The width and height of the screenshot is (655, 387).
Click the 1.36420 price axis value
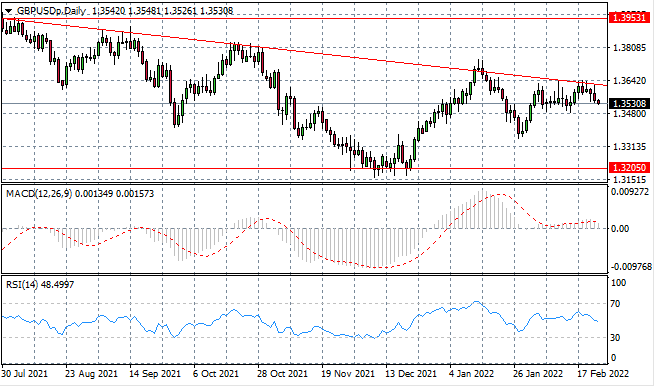(629, 80)
